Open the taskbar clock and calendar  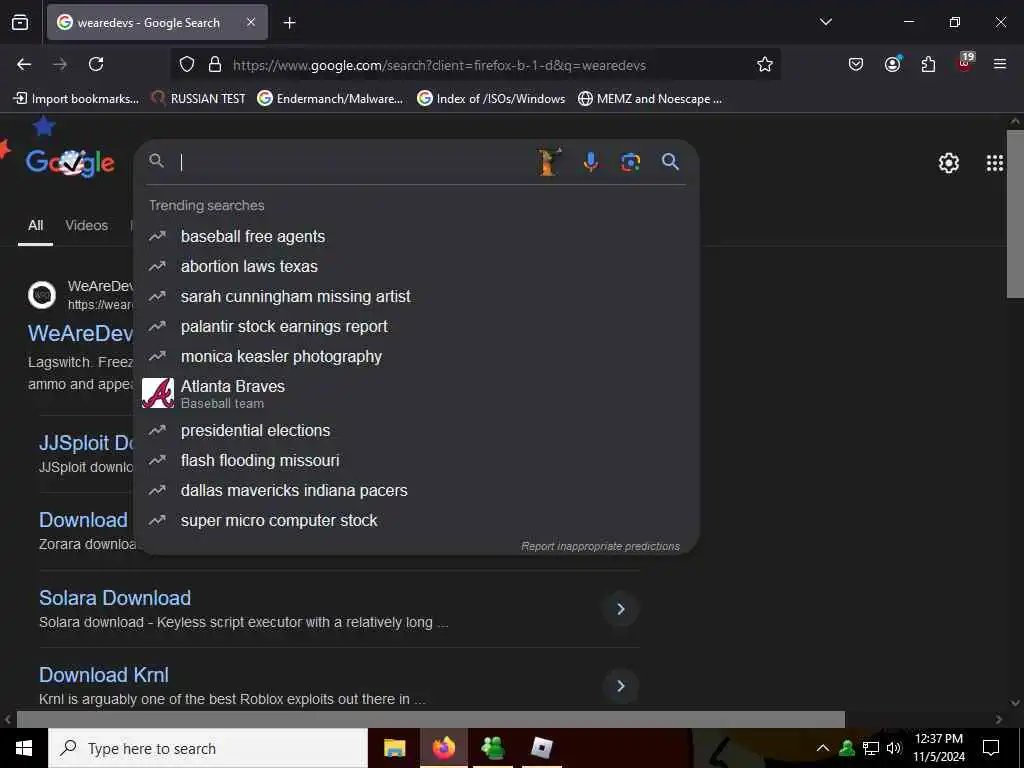[x=938, y=748]
